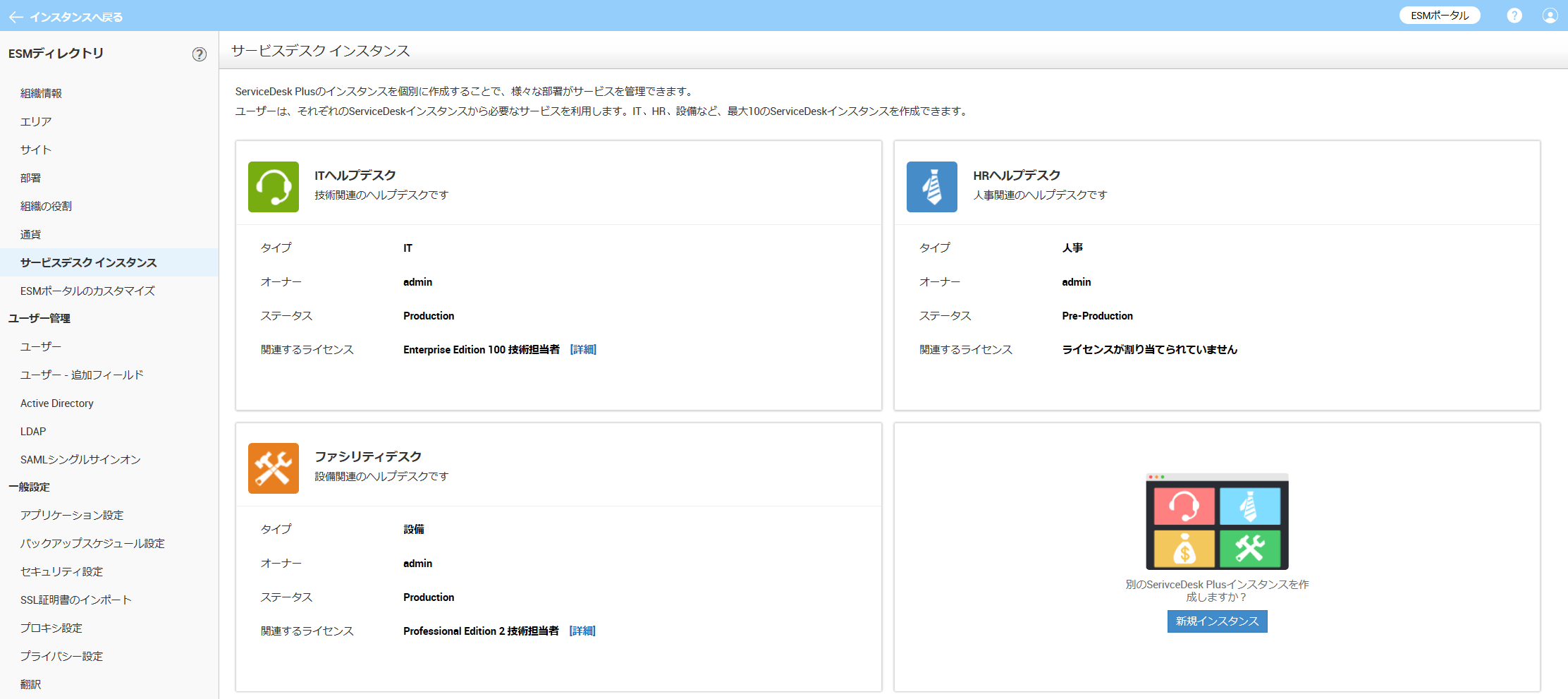Open the ESMポータル button

pos(1439,16)
